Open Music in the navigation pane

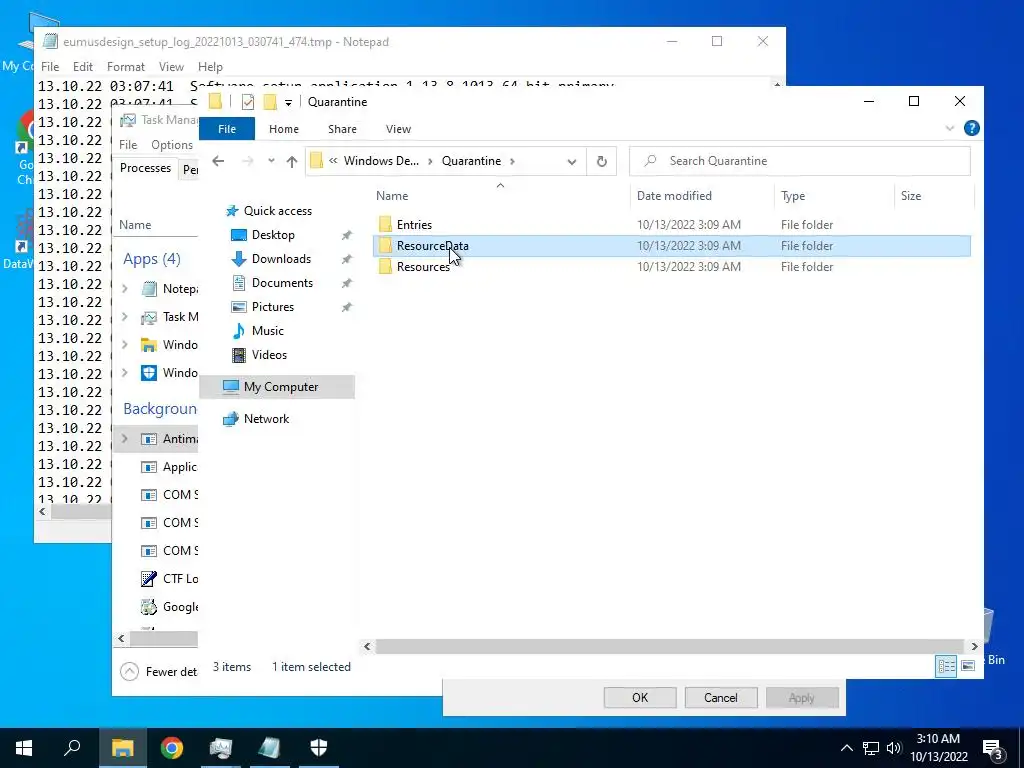[x=267, y=330]
